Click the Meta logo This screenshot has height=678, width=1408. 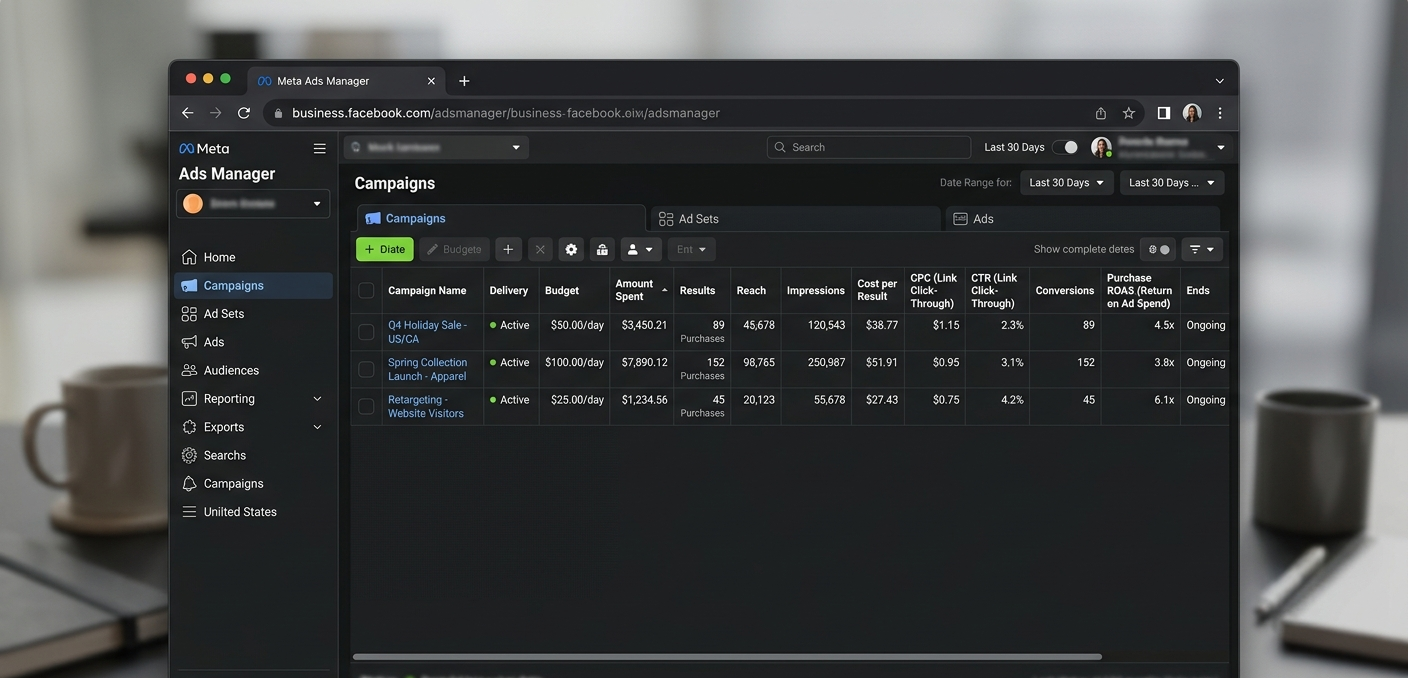click(x=204, y=148)
